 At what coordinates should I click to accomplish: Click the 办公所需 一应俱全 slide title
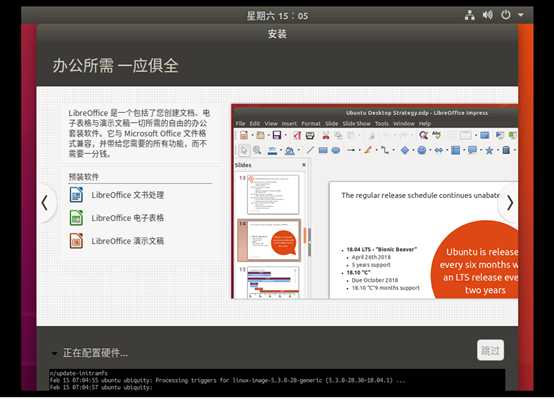pyautogui.click(x=115, y=66)
